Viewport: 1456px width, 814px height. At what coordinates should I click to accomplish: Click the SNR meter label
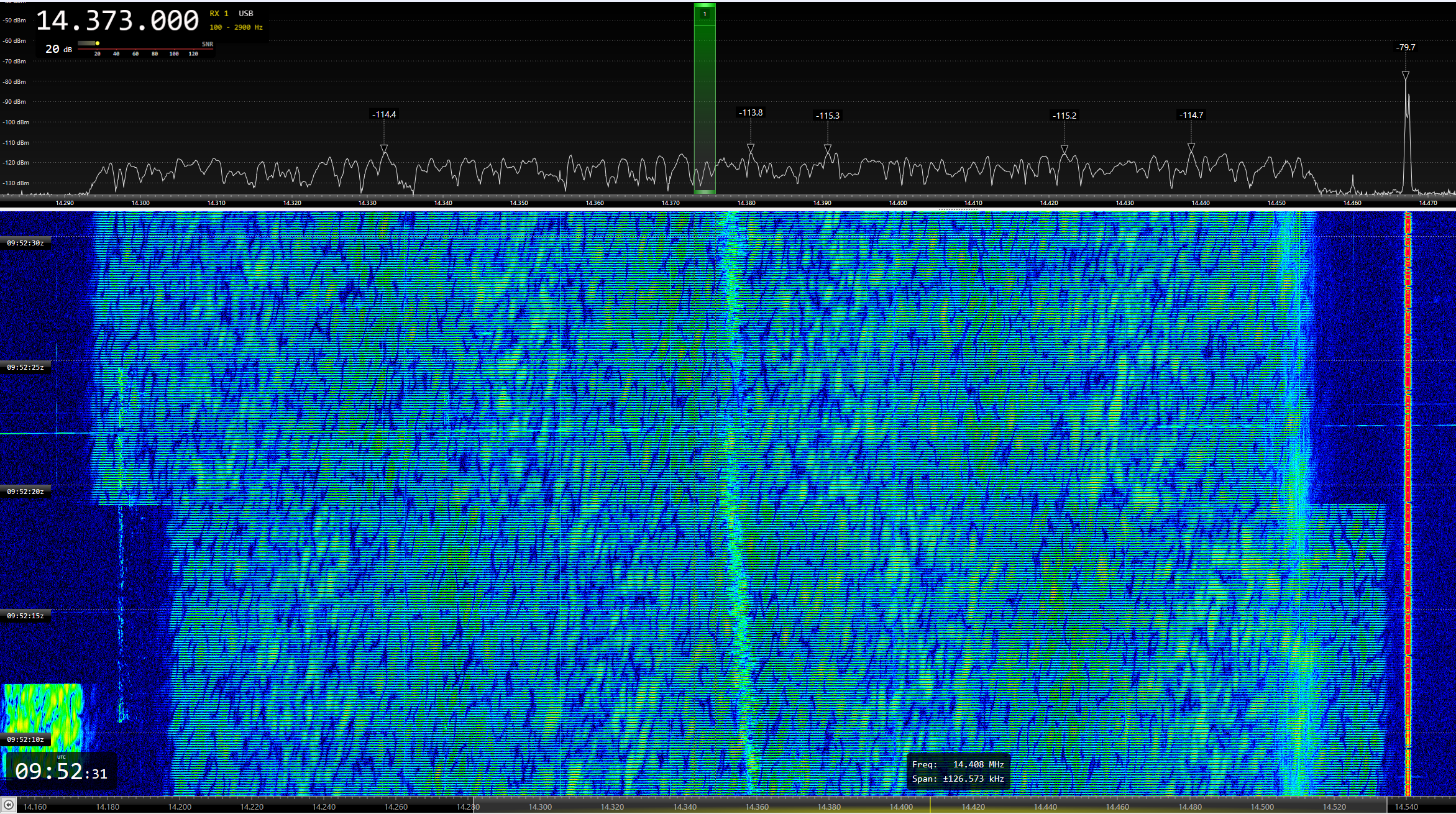coord(208,44)
